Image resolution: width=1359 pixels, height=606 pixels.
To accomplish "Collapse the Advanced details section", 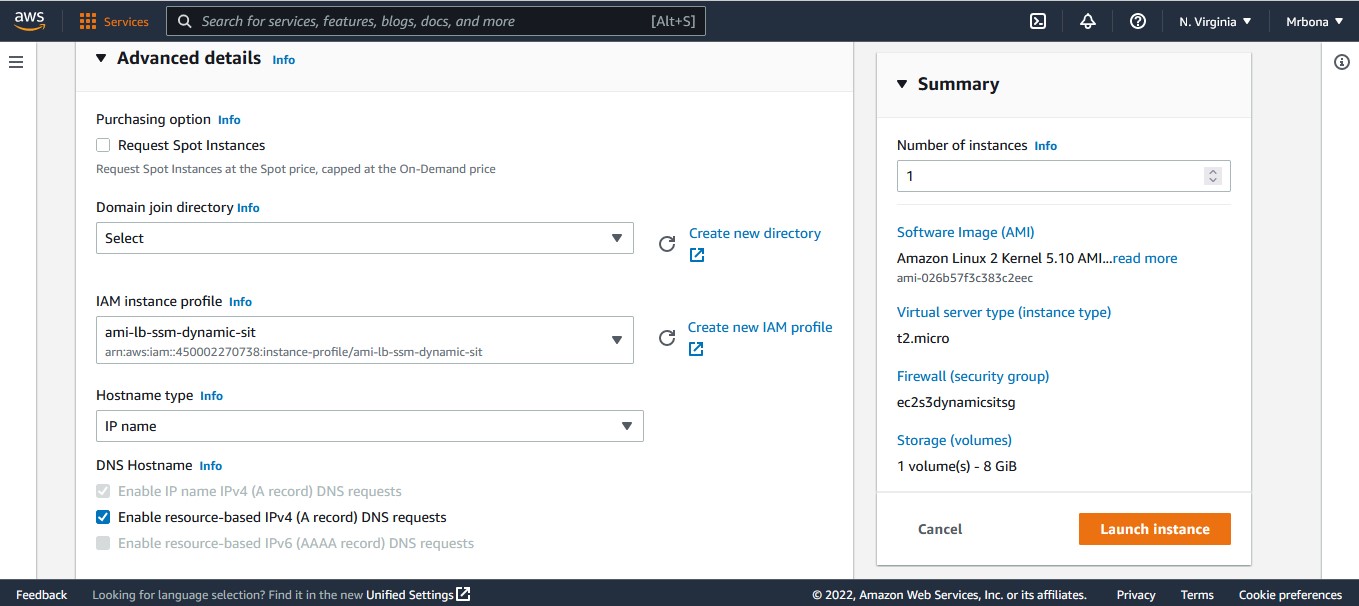I will (100, 58).
